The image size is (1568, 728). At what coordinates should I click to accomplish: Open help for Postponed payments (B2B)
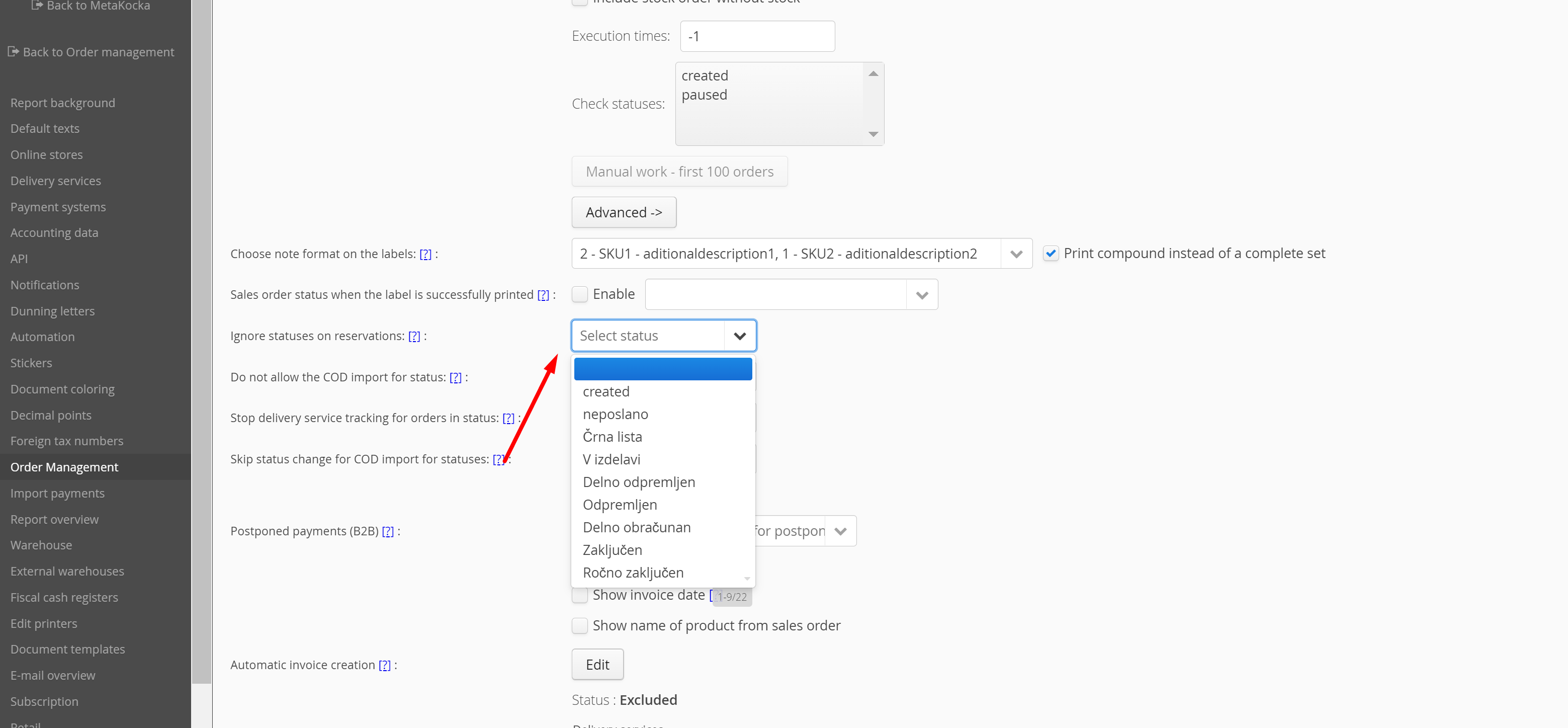click(388, 531)
